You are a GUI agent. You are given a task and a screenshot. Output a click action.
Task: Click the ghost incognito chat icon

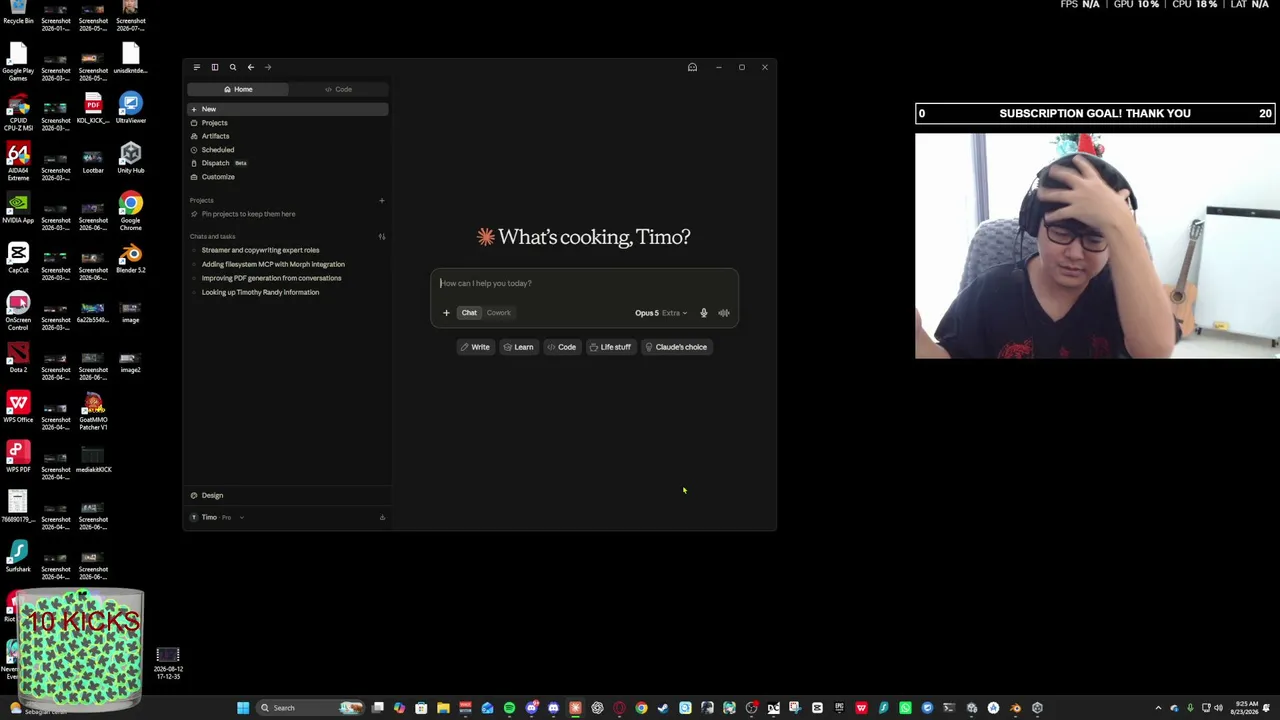692,67
